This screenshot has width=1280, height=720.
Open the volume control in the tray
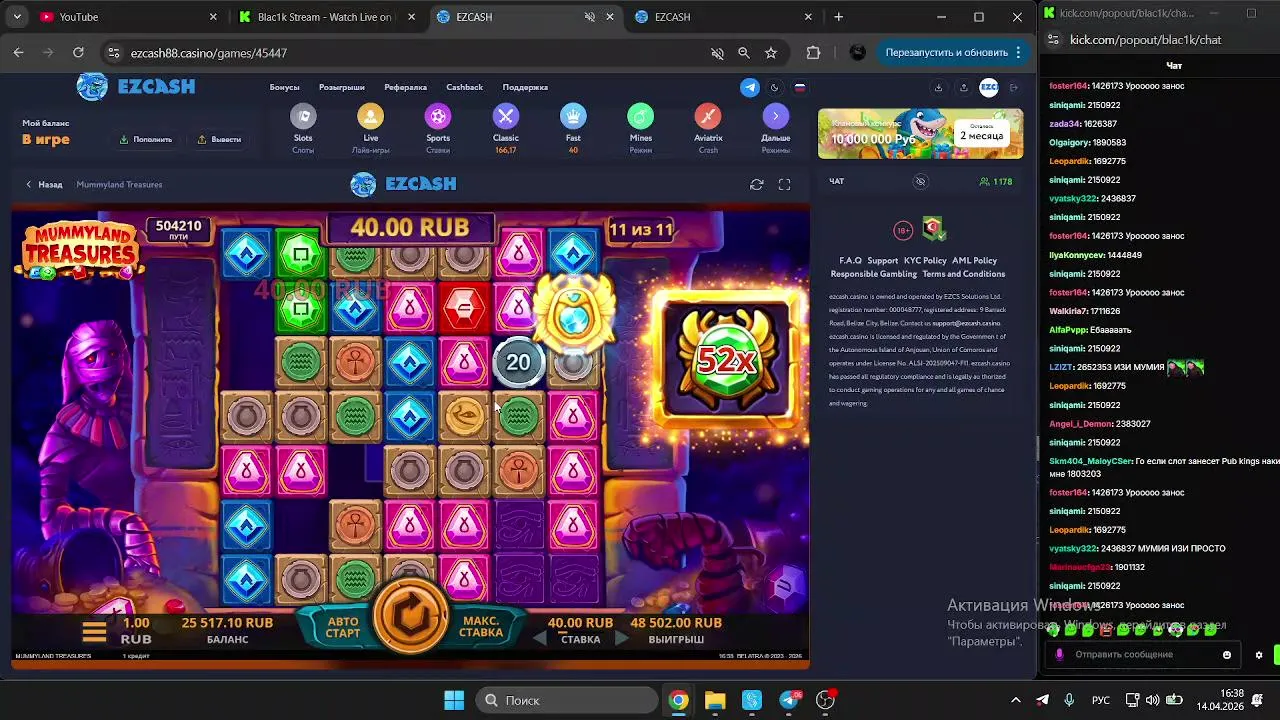point(1153,700)
